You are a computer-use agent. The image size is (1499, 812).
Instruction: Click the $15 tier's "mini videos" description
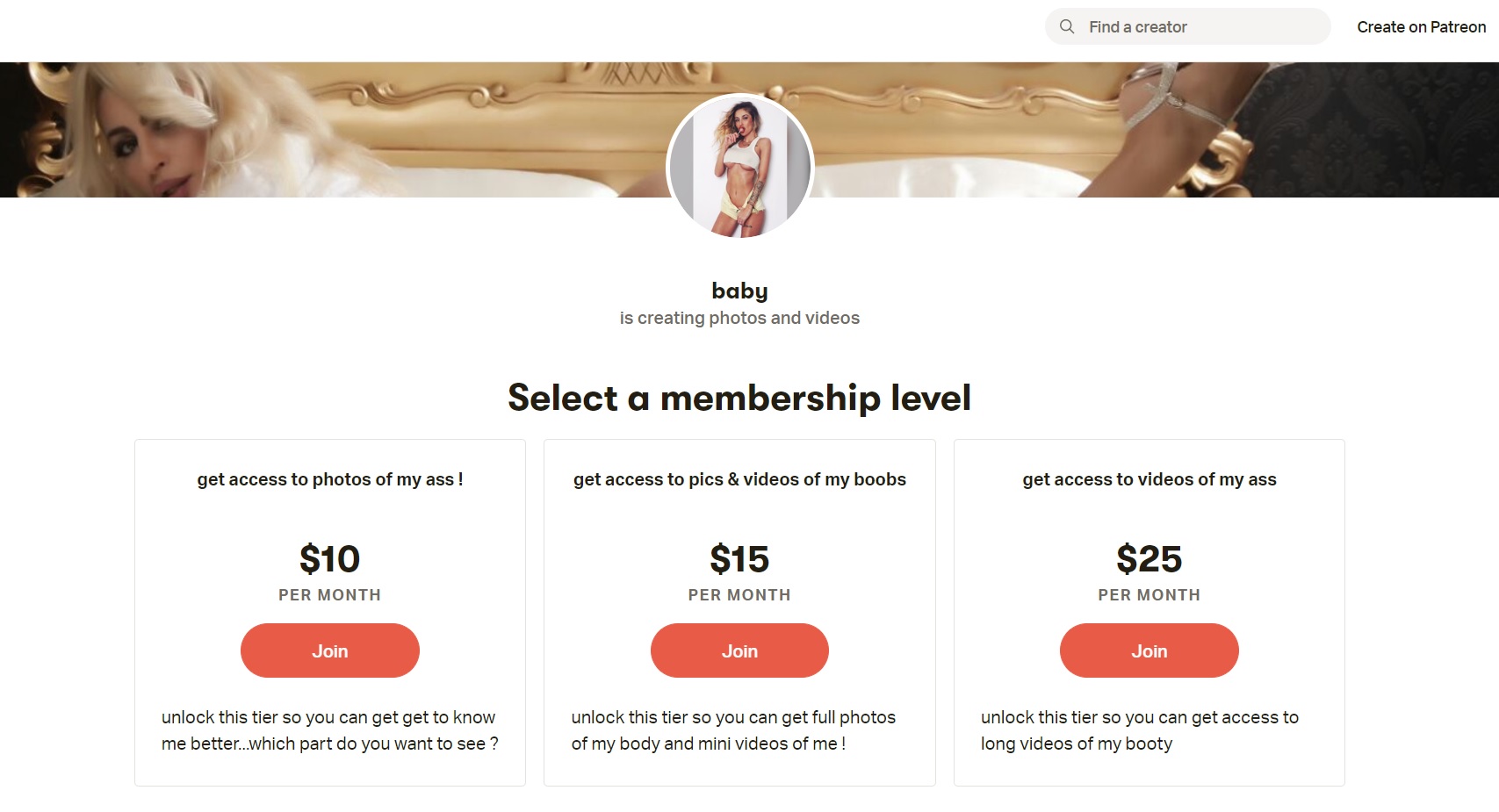(x=733, y=730)
